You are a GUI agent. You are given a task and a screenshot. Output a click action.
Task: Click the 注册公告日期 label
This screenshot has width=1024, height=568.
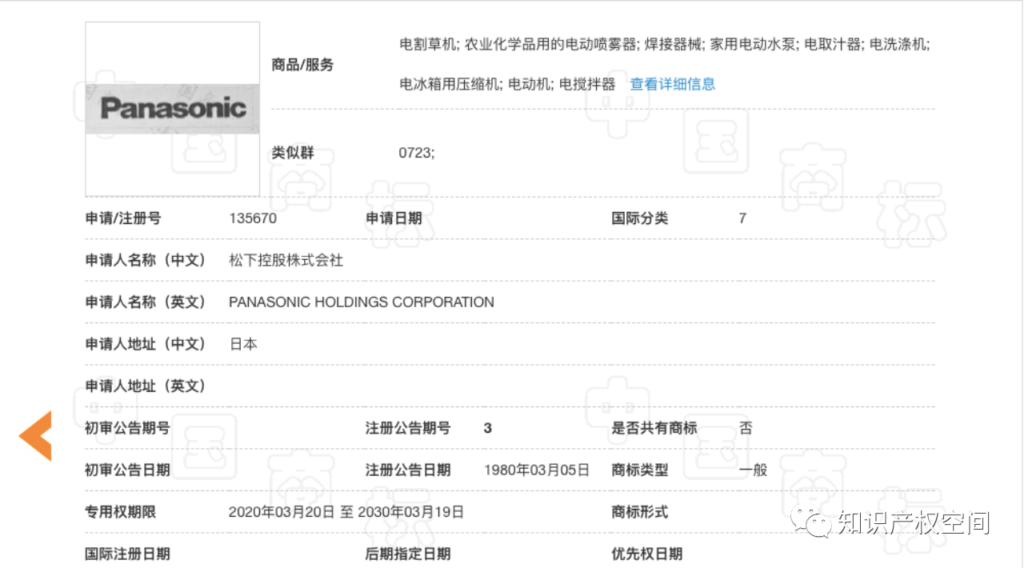pos(408,470)
